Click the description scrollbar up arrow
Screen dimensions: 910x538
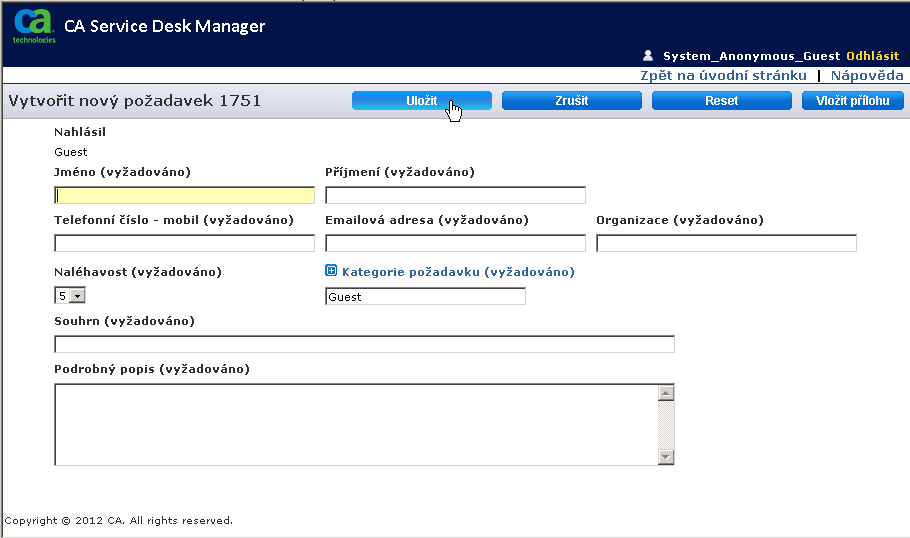point(666,393)
